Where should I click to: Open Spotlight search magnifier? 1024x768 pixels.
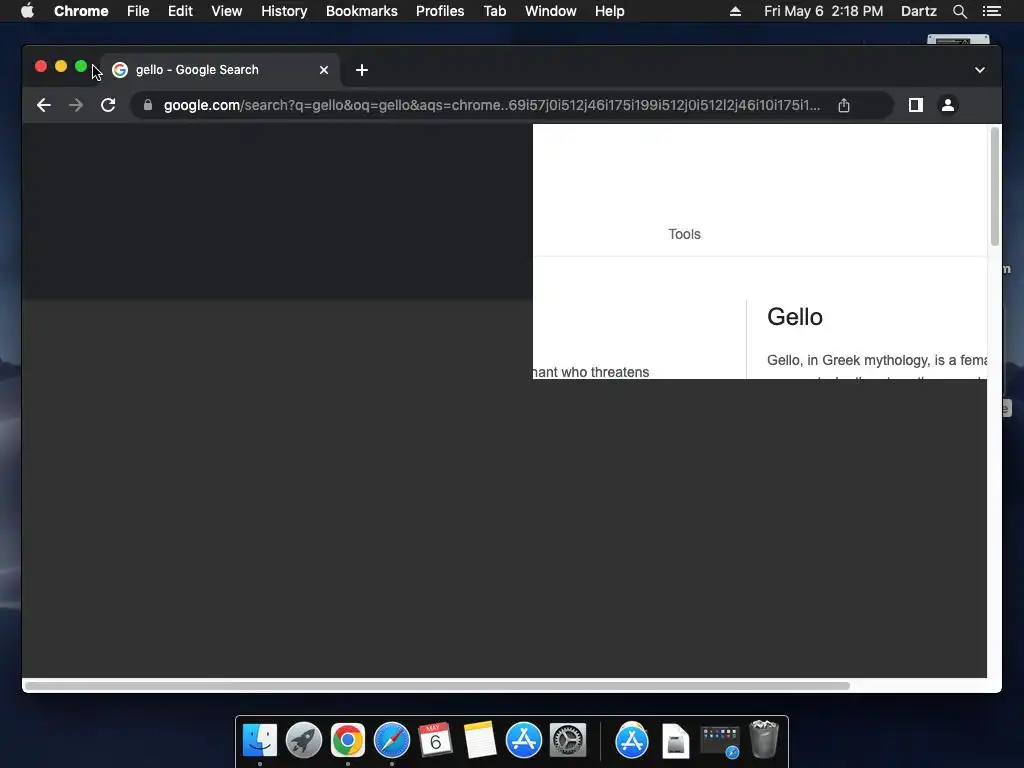[x=959, y=11]
